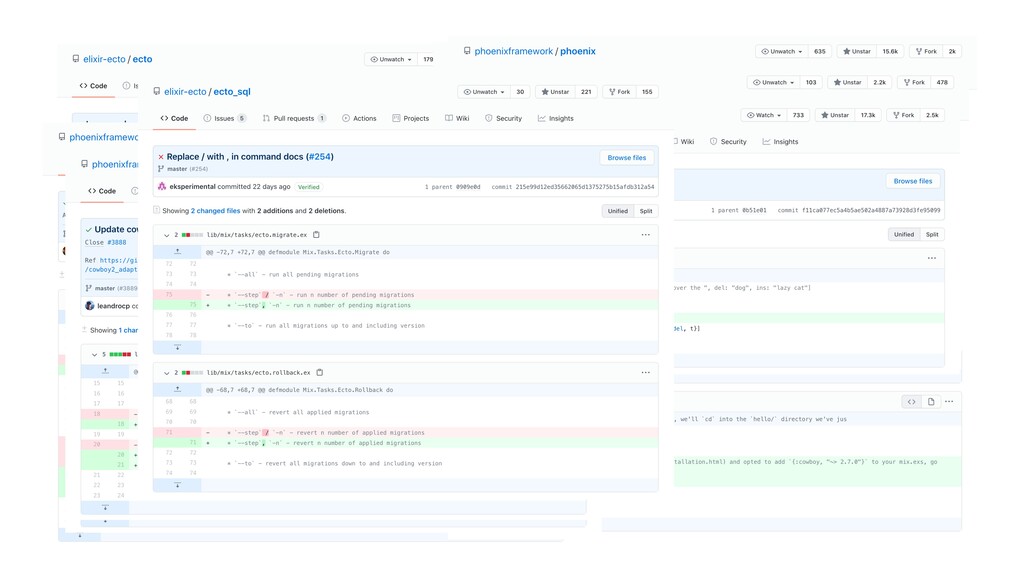Show rich file view icon in phoenix window
The height and width of the screenshot is (576, 1024).
coord(931,402)
